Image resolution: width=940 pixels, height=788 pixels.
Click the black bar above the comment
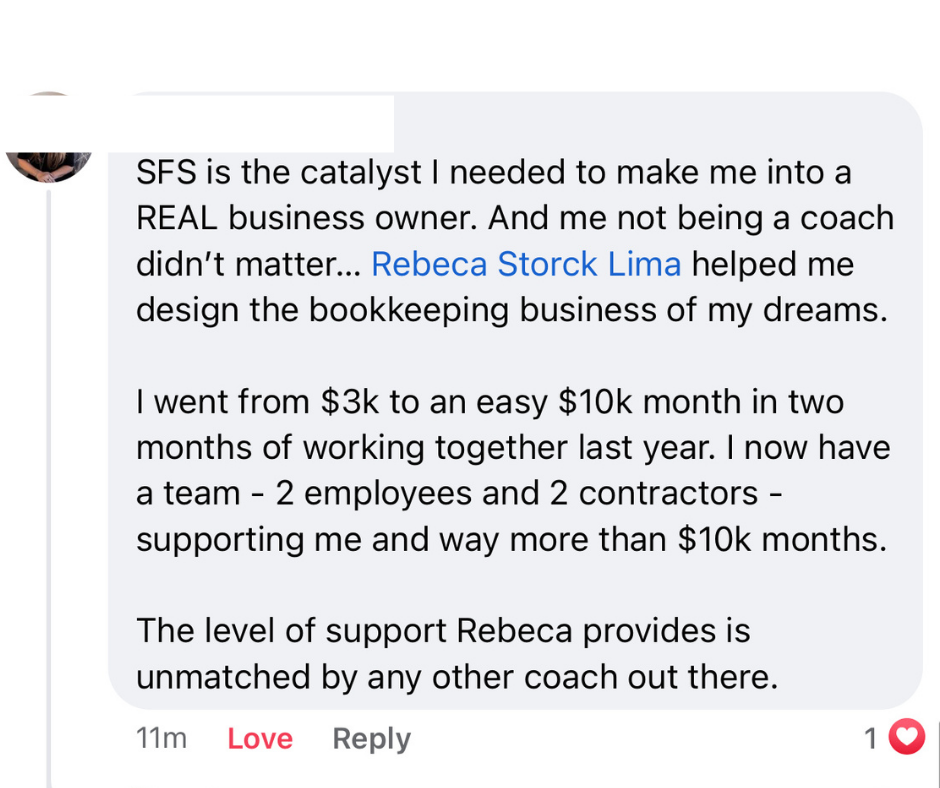[x=470, y=30]
